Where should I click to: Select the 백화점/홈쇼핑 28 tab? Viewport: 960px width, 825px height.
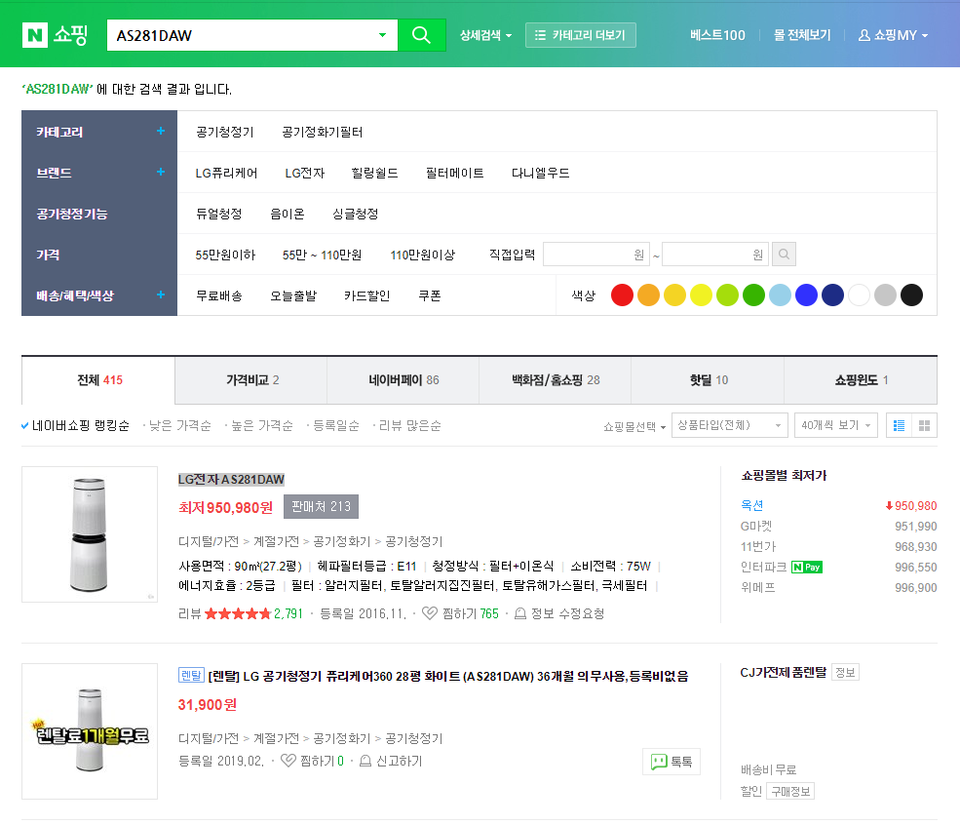pyautogui.click(x=555, y=380)
